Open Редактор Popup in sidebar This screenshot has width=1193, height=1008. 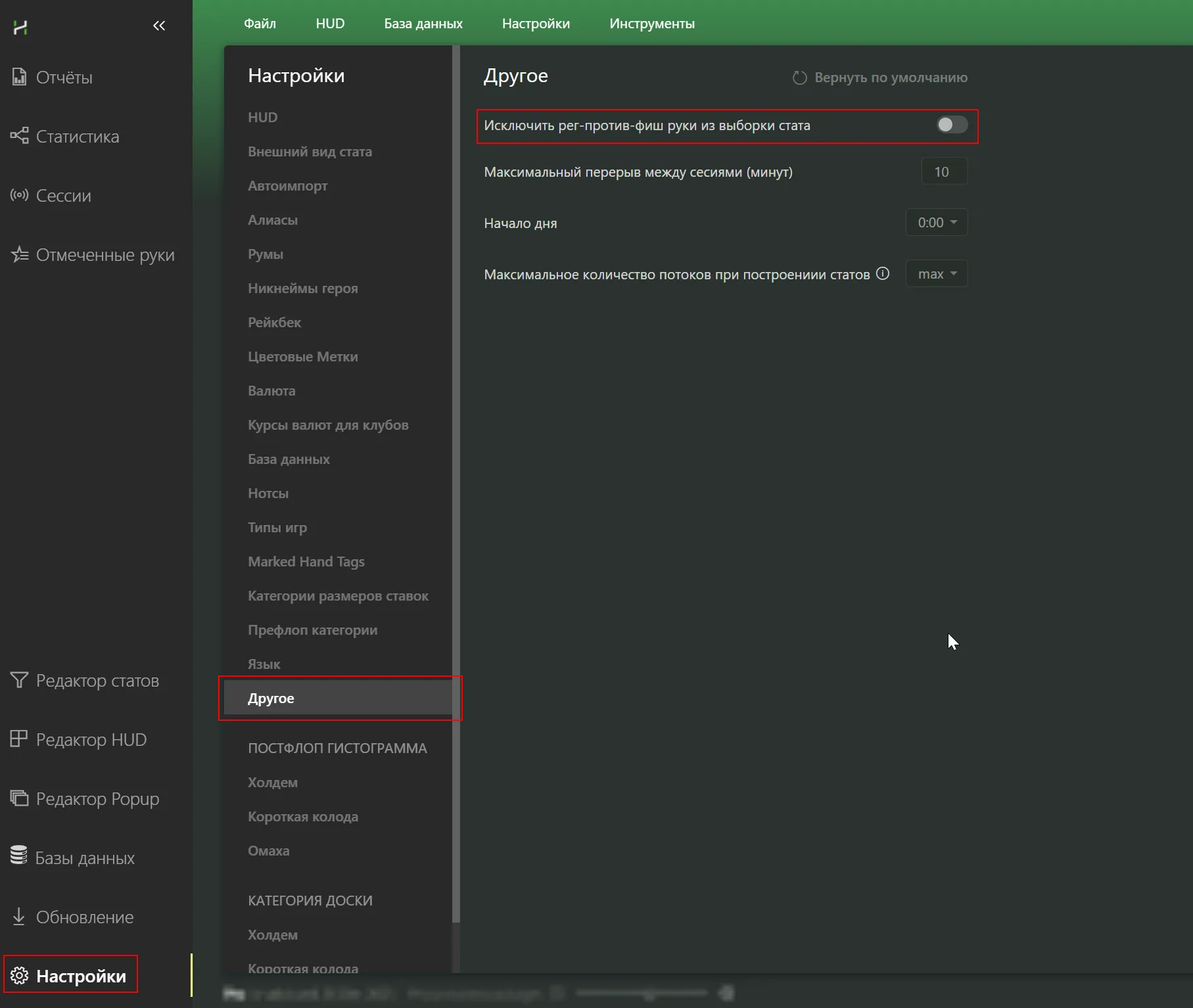97,799
